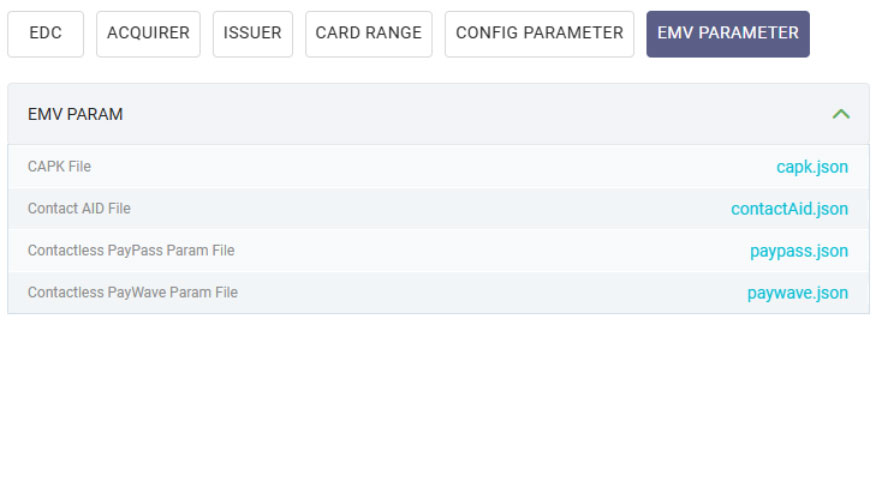Image resolution: width=876 pixels, height=494 pixels.
Task: Switch to the EDC tab
Action: (45, 34)
